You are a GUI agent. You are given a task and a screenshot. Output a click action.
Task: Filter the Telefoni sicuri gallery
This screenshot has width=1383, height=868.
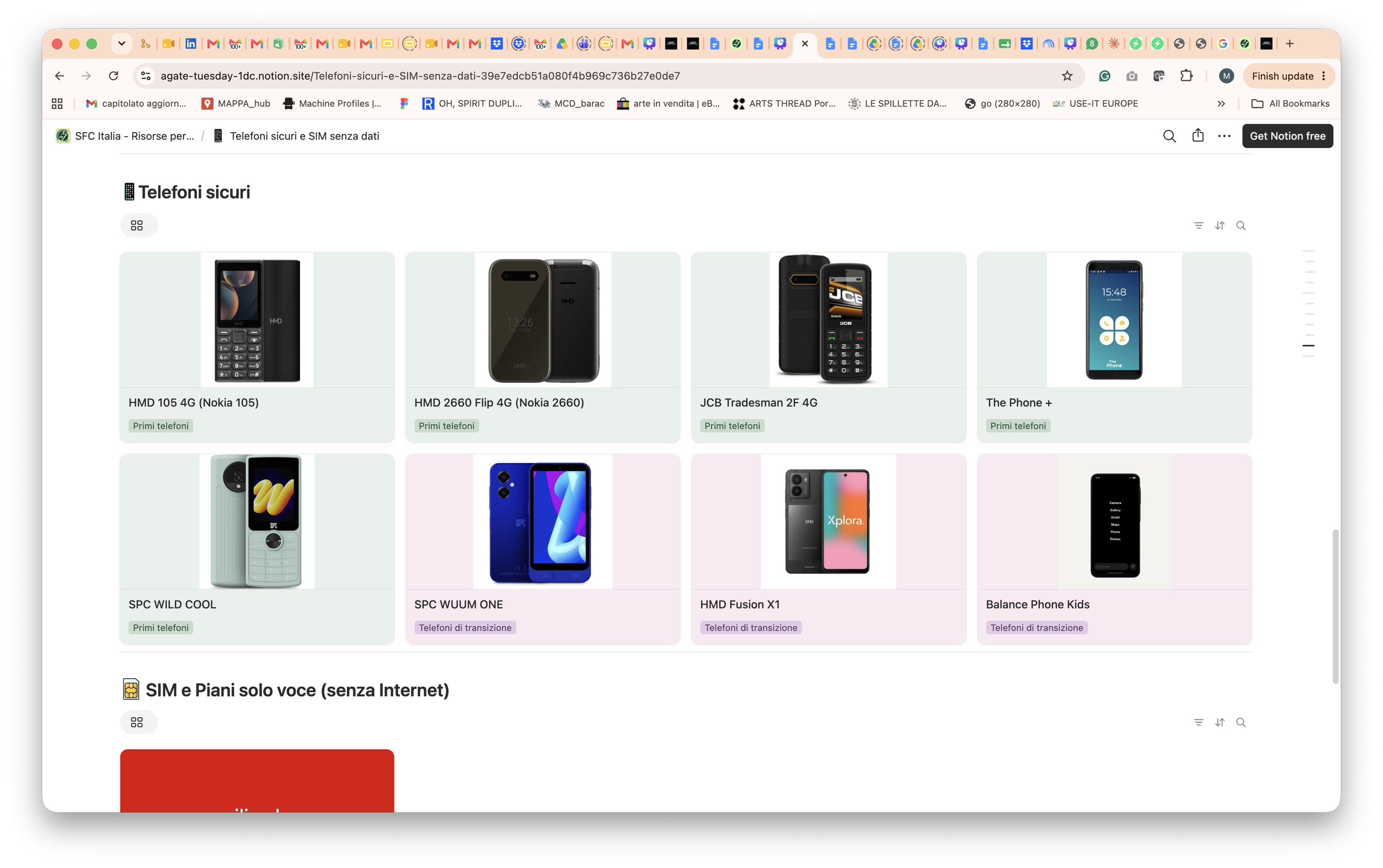coord(1198,226)
